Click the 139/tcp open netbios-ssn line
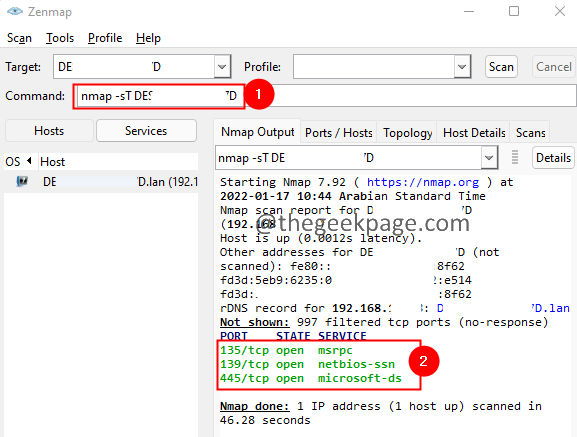577x437 pixels. click(x=307, y=364)
